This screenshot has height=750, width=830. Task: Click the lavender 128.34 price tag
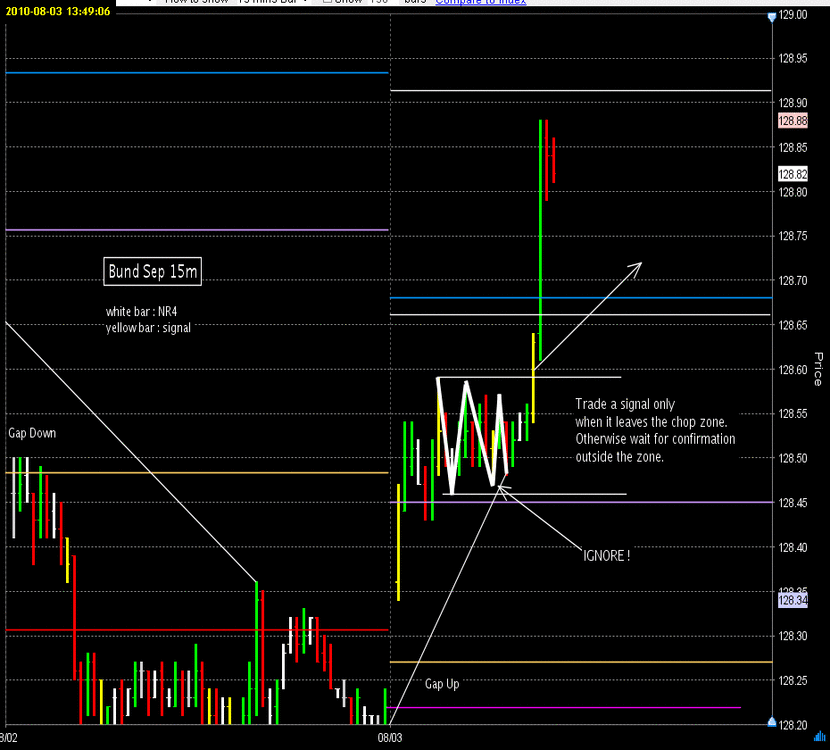793,600
